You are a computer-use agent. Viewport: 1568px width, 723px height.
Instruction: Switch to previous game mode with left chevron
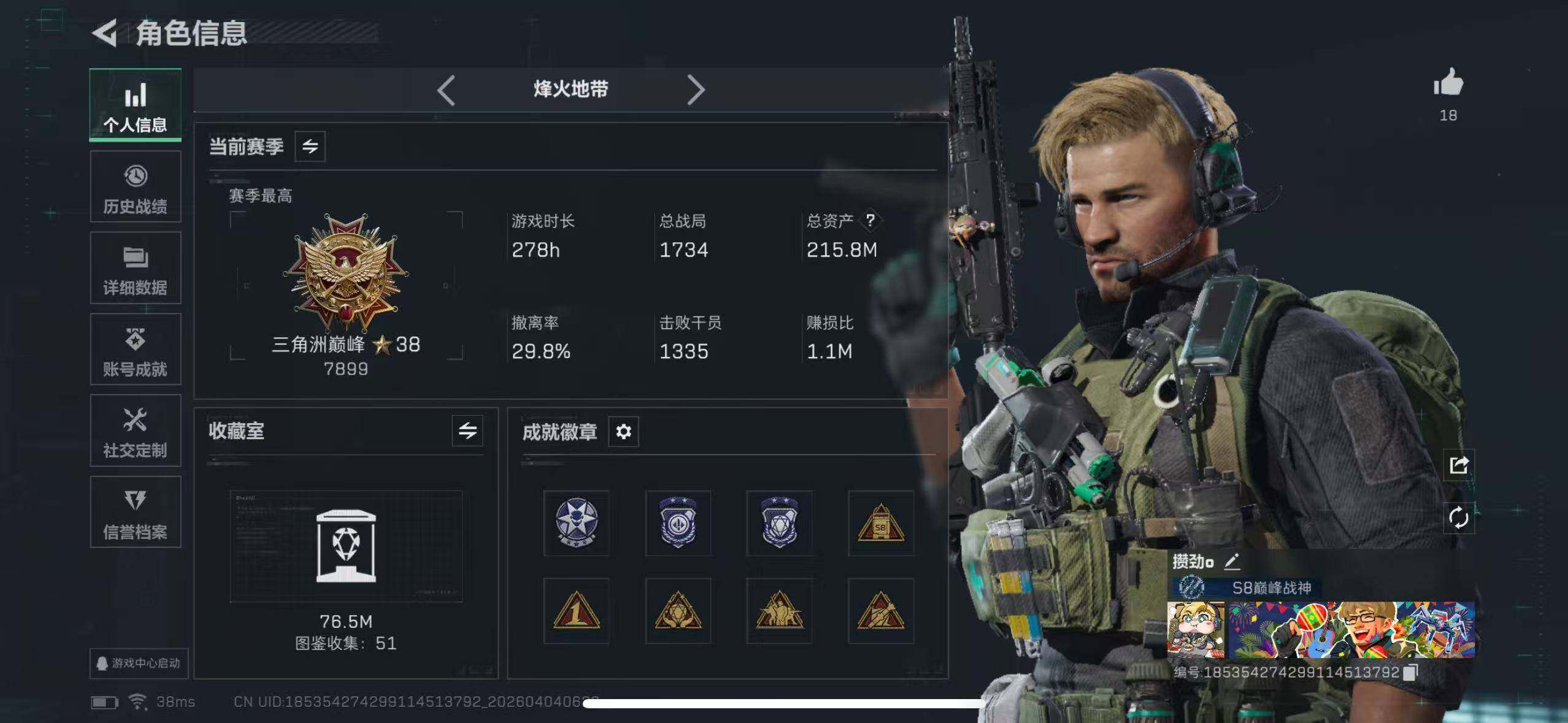(x=446, y=90)
